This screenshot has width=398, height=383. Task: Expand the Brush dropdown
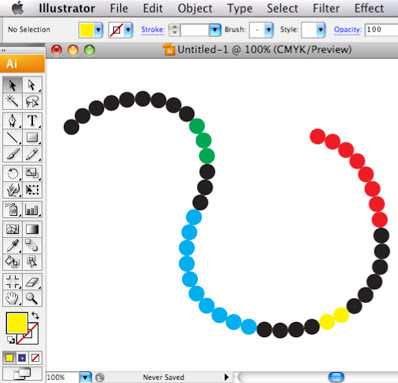coord(269,30)
